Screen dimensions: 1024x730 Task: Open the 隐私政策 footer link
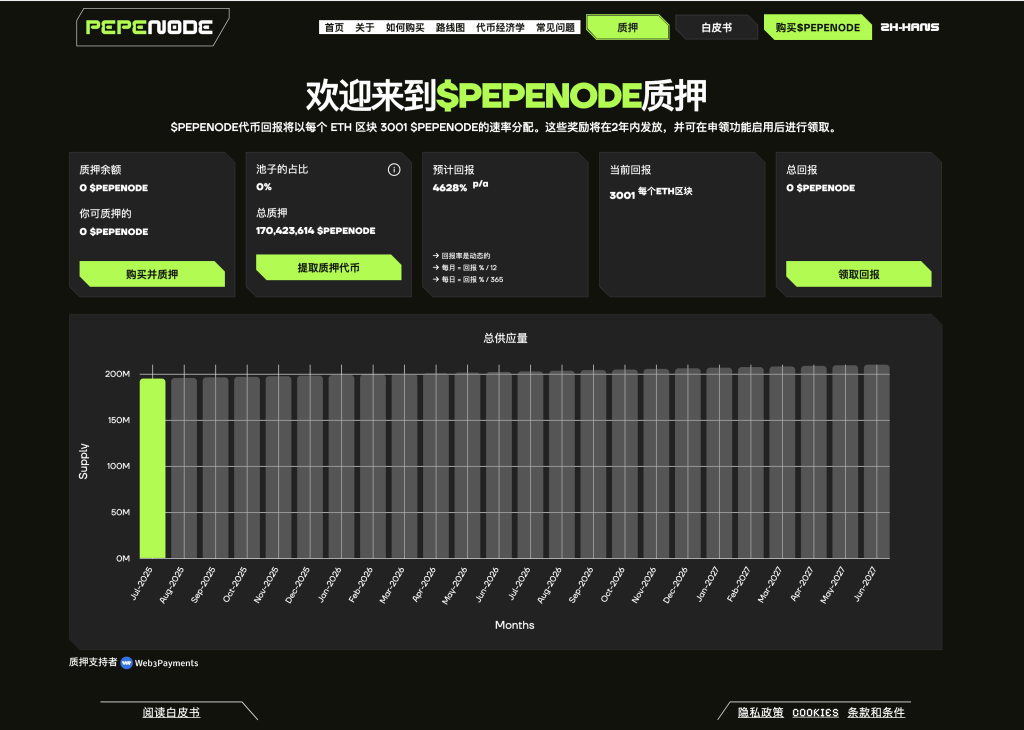point(761,712)
